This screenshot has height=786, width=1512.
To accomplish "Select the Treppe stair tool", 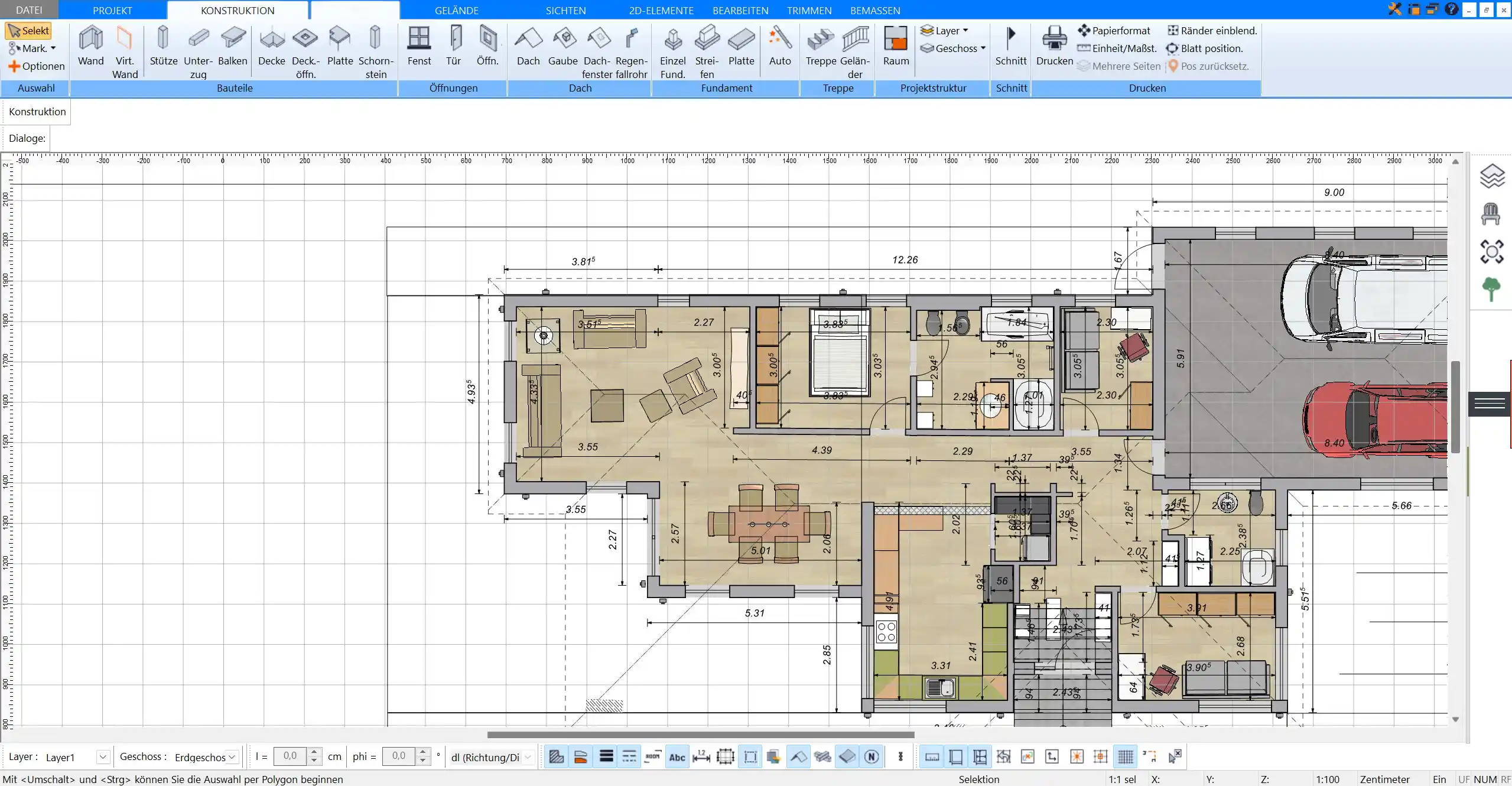I will pos(821,46).
